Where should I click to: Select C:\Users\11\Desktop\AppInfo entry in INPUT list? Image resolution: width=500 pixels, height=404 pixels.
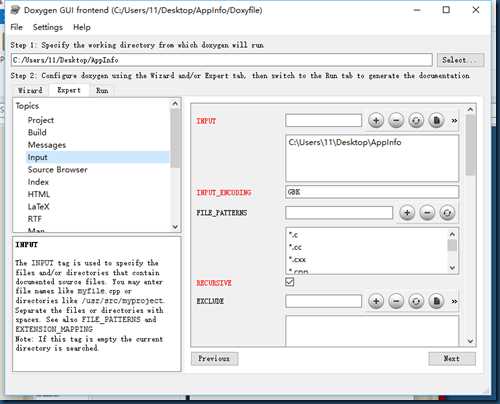(x=345, y=142)
